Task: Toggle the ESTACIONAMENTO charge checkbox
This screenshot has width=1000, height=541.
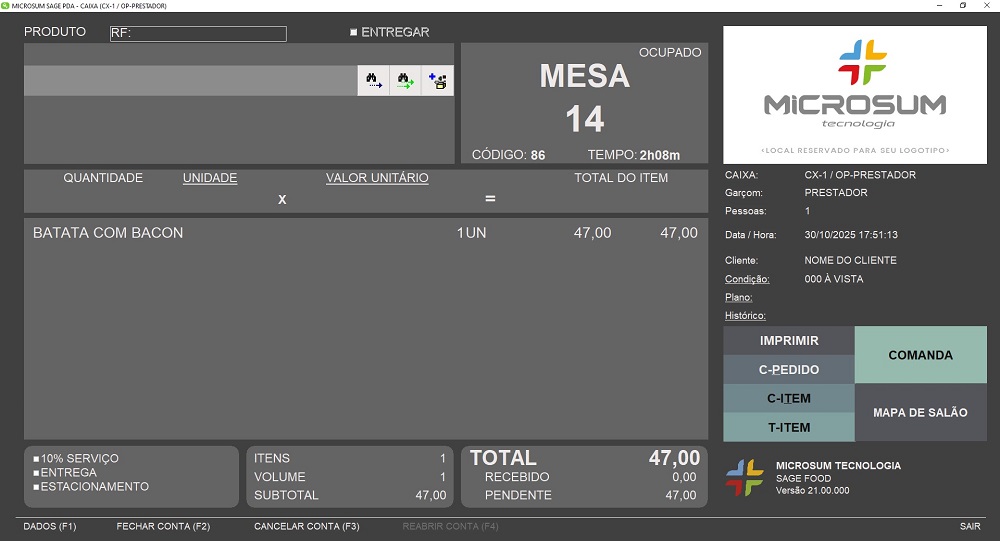Action: (x=37, y=487)
